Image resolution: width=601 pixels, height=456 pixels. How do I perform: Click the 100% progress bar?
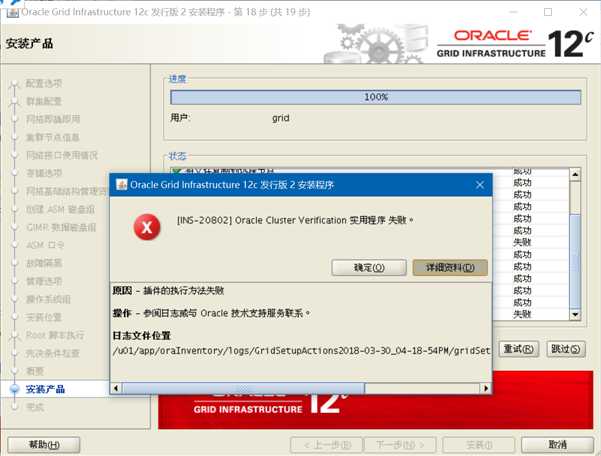point(376,97)
